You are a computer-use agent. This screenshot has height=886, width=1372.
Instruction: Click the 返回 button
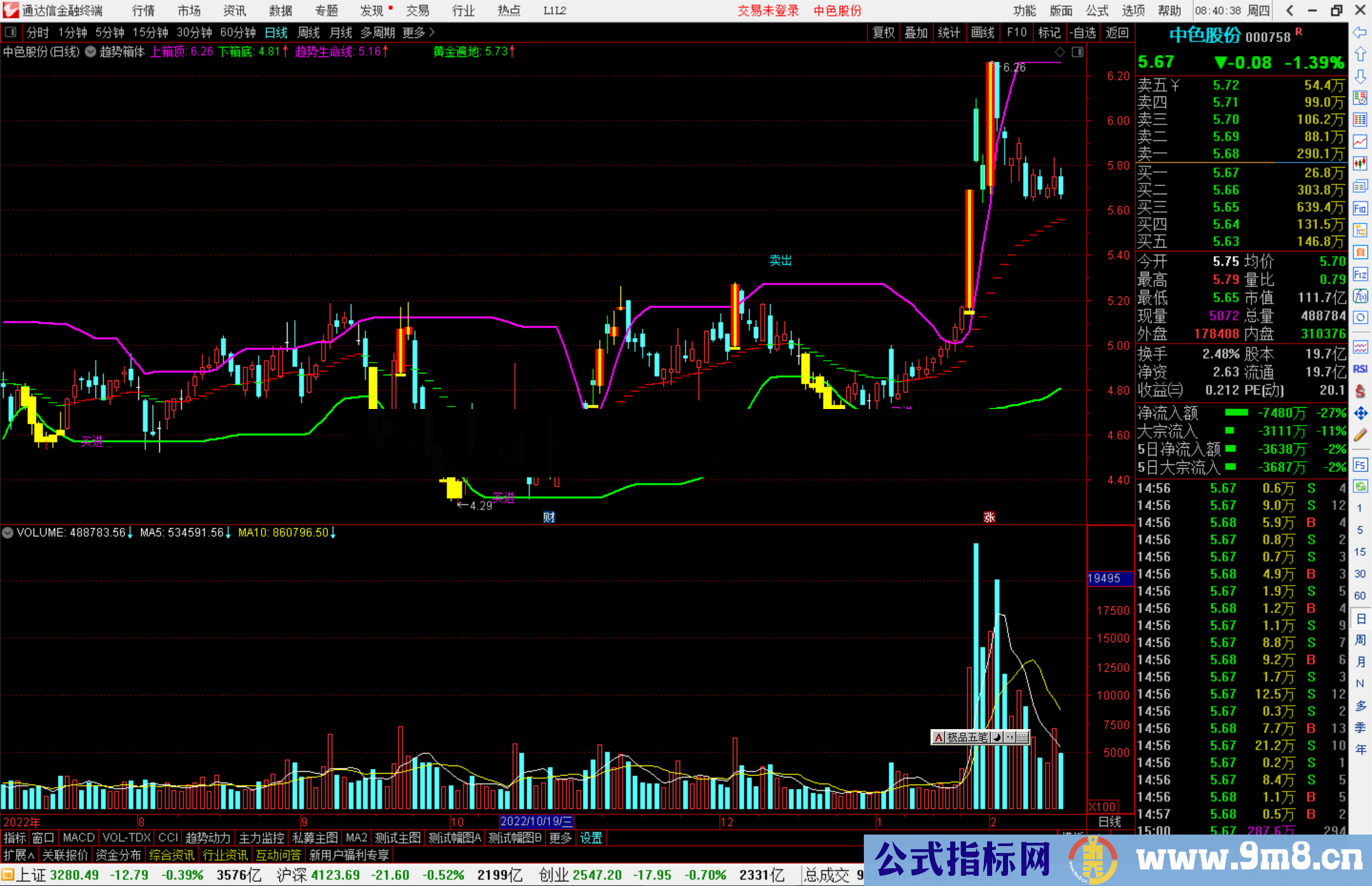(x=1117, y=32)
